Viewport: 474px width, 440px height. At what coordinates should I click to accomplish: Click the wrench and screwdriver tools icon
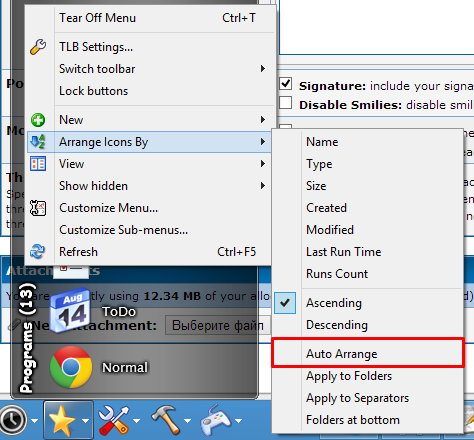(x=114, y=420)
